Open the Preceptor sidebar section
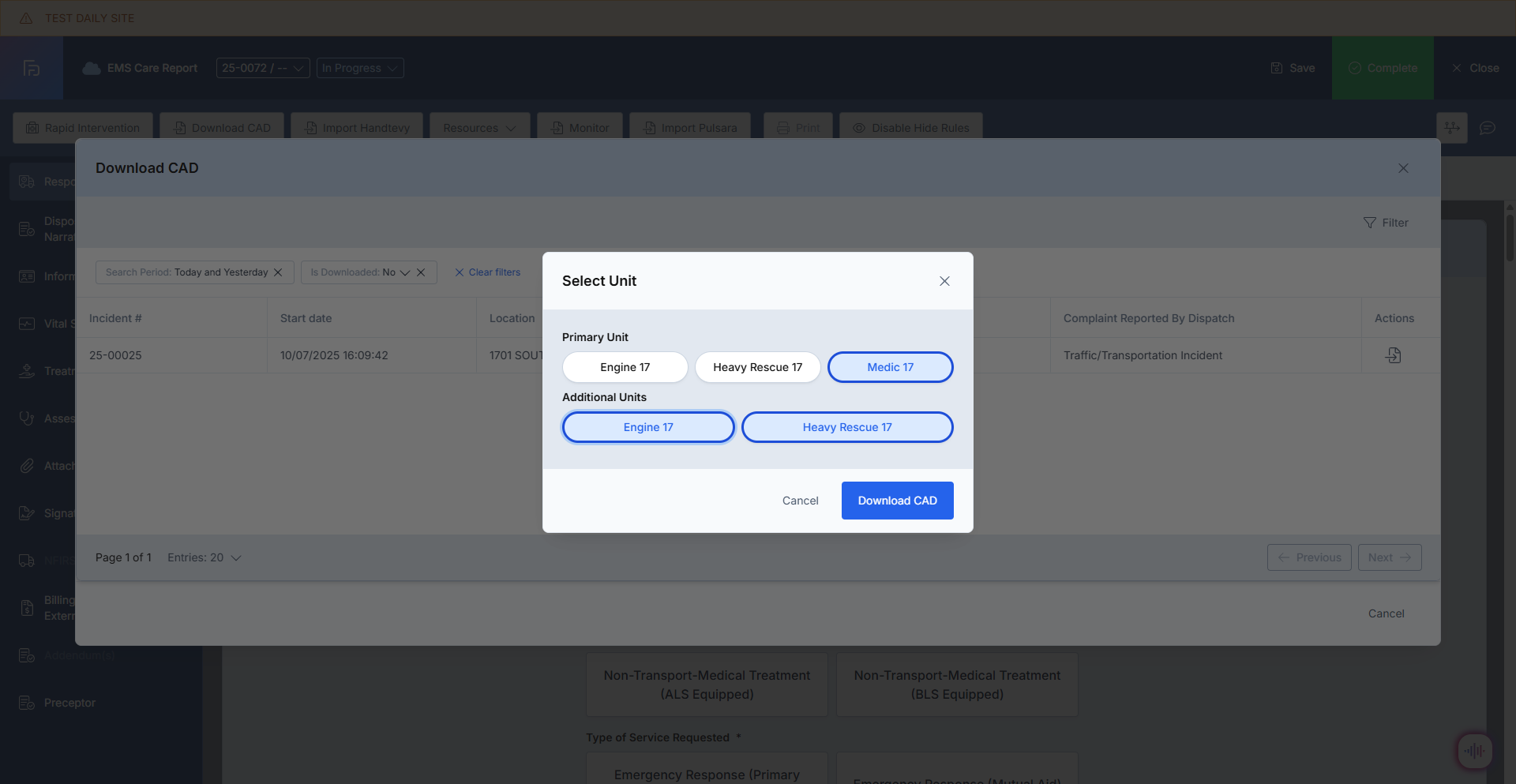The width and height of the screenshot is (1516, 784). pos(69,703)
